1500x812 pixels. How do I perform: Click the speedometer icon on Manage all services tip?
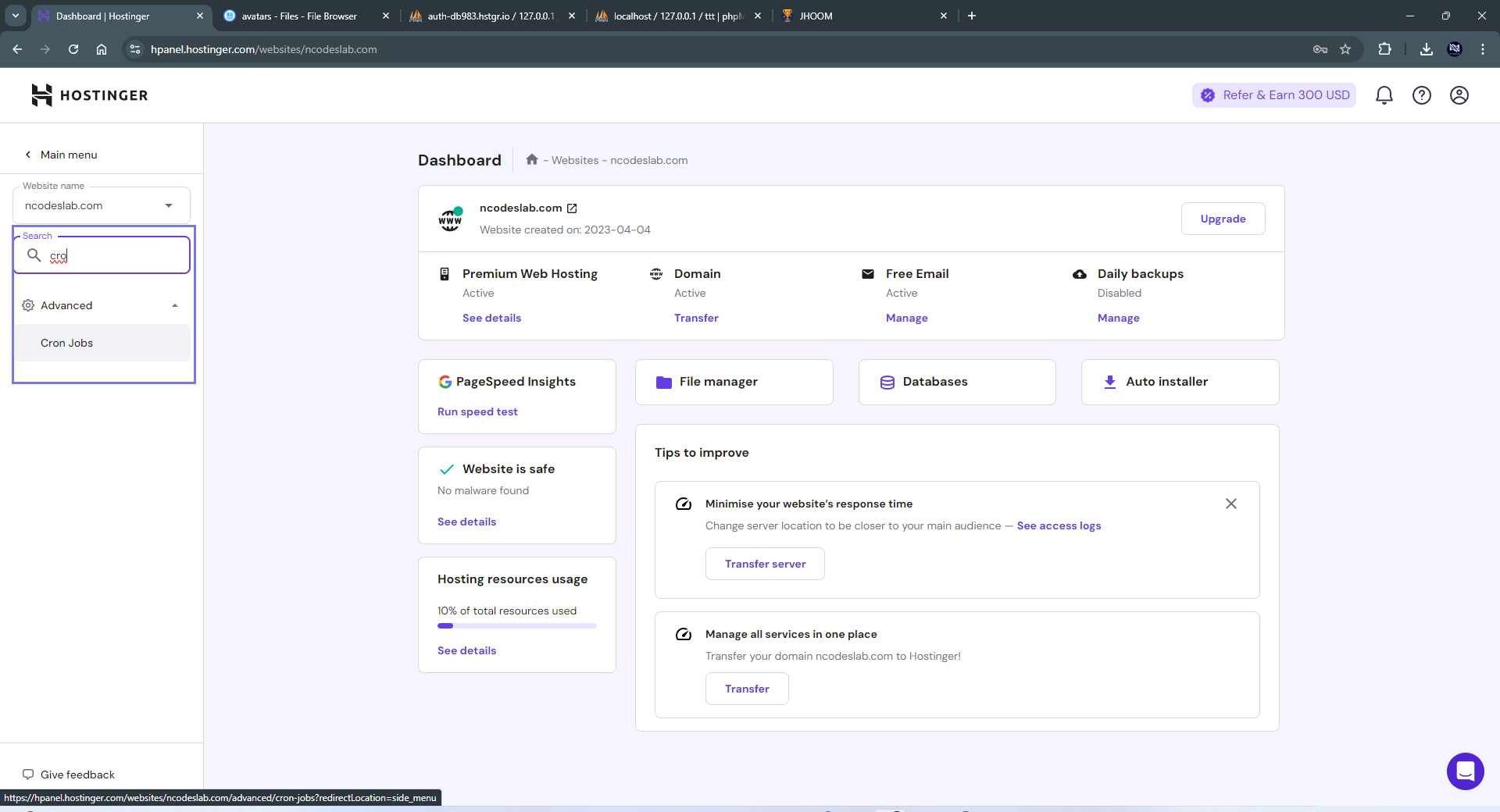coord(684,635)
